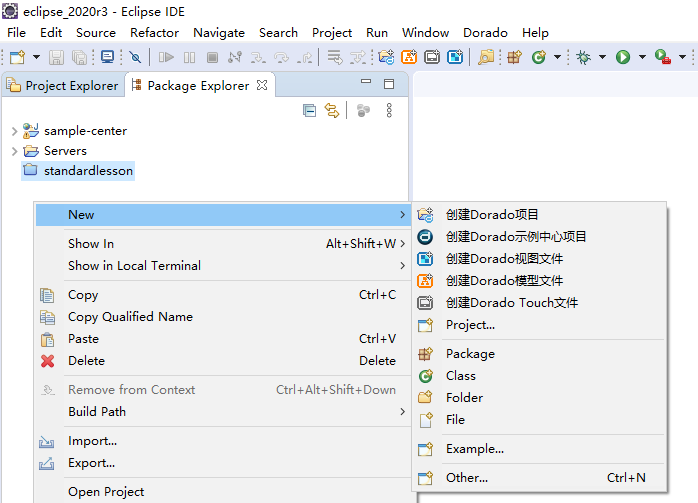Toggle Link with Editor icon

coord(332,110)
